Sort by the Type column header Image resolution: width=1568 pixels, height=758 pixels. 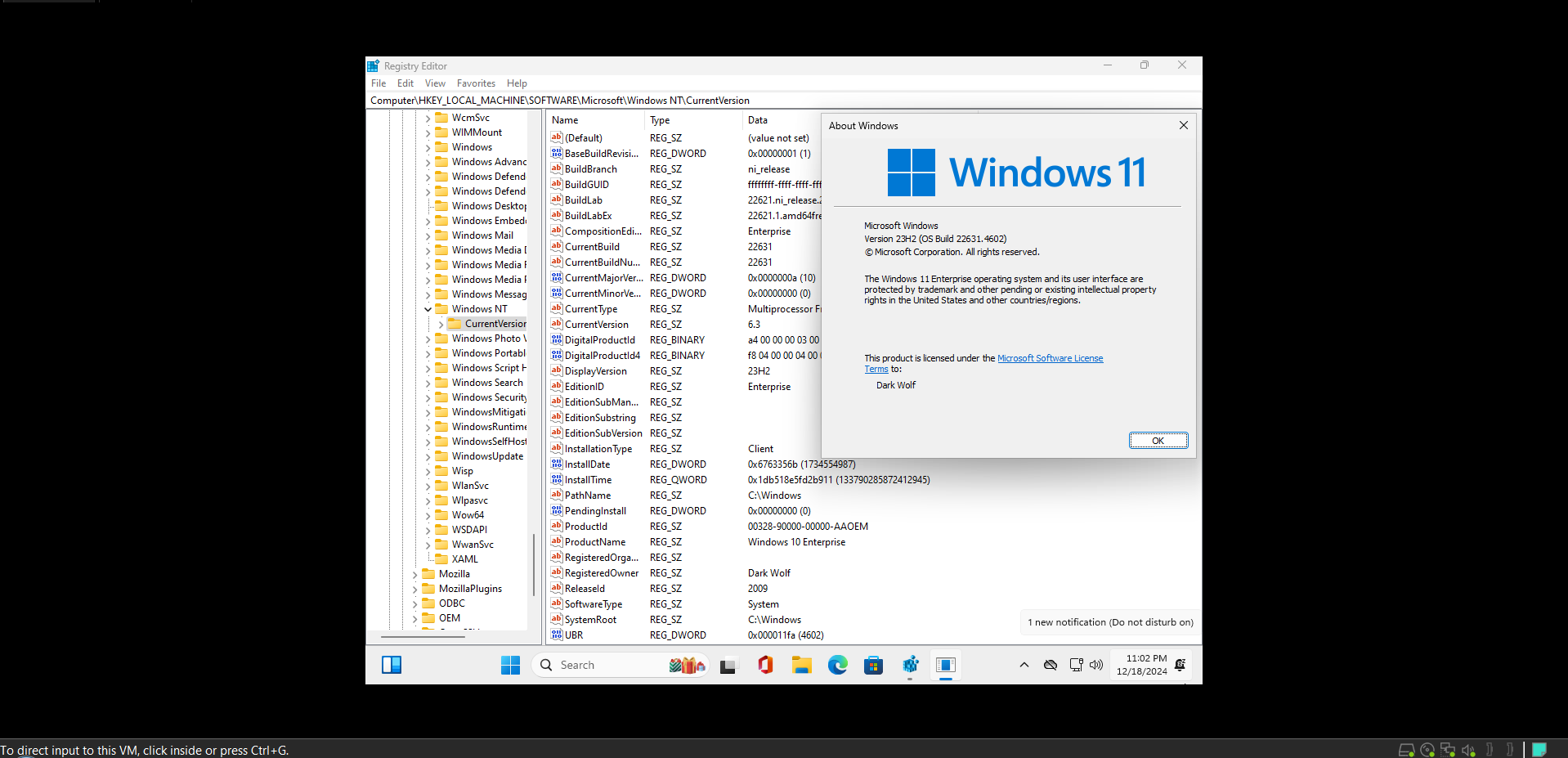click(693, 120)
